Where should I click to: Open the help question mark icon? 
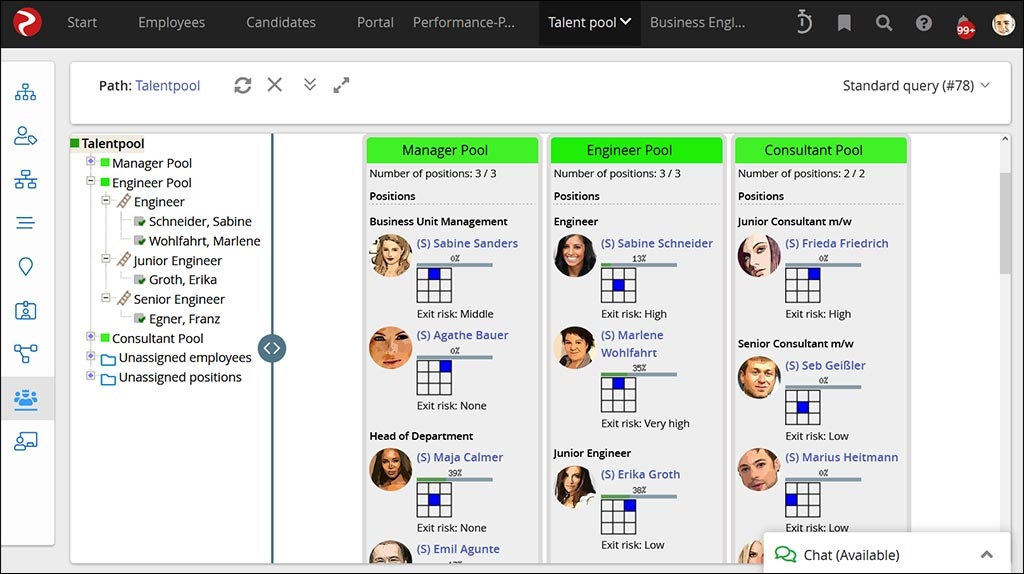point(924,23)
